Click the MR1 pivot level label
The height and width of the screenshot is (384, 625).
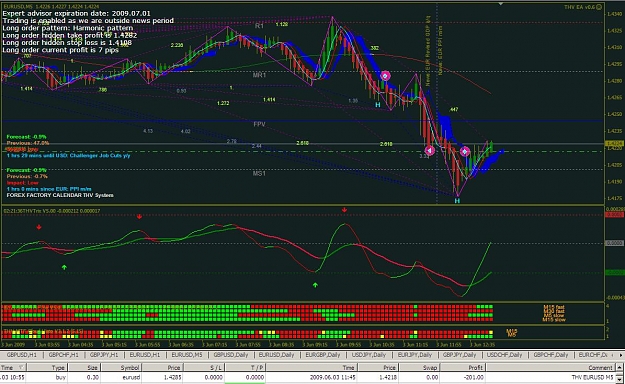[259, 75]
